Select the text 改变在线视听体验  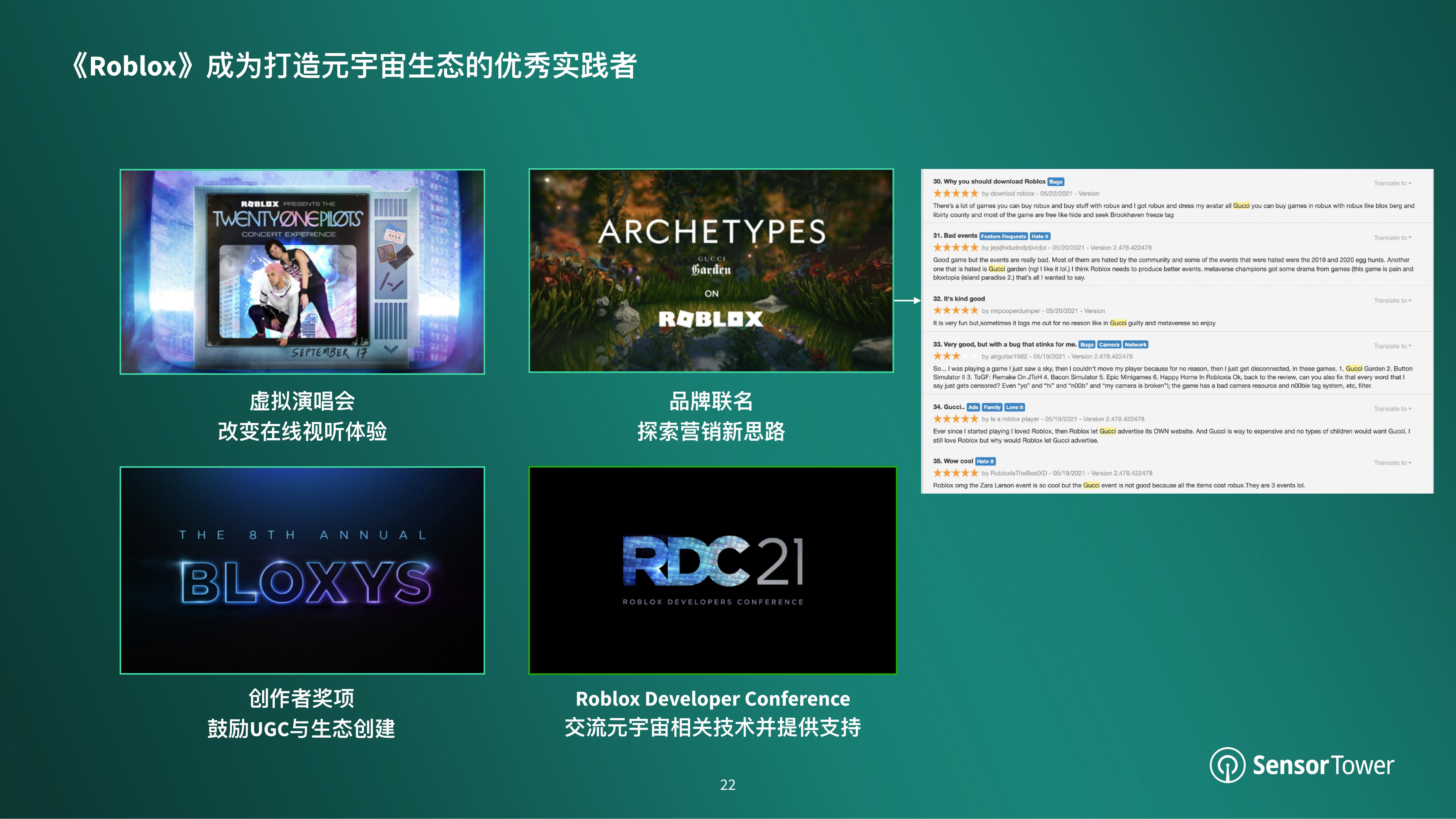click(x=303, y=431)
